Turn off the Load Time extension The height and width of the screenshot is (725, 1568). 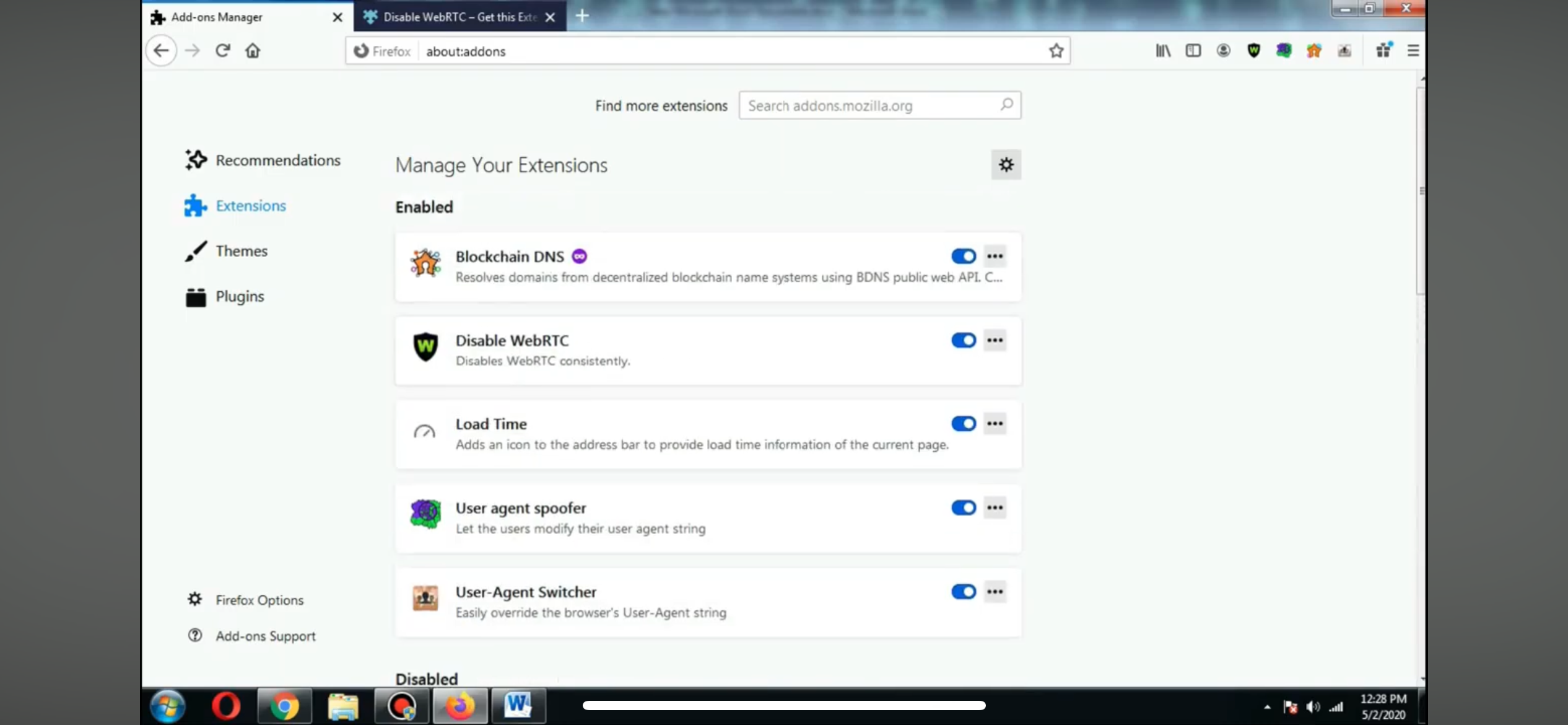click(x=964, y=424)
